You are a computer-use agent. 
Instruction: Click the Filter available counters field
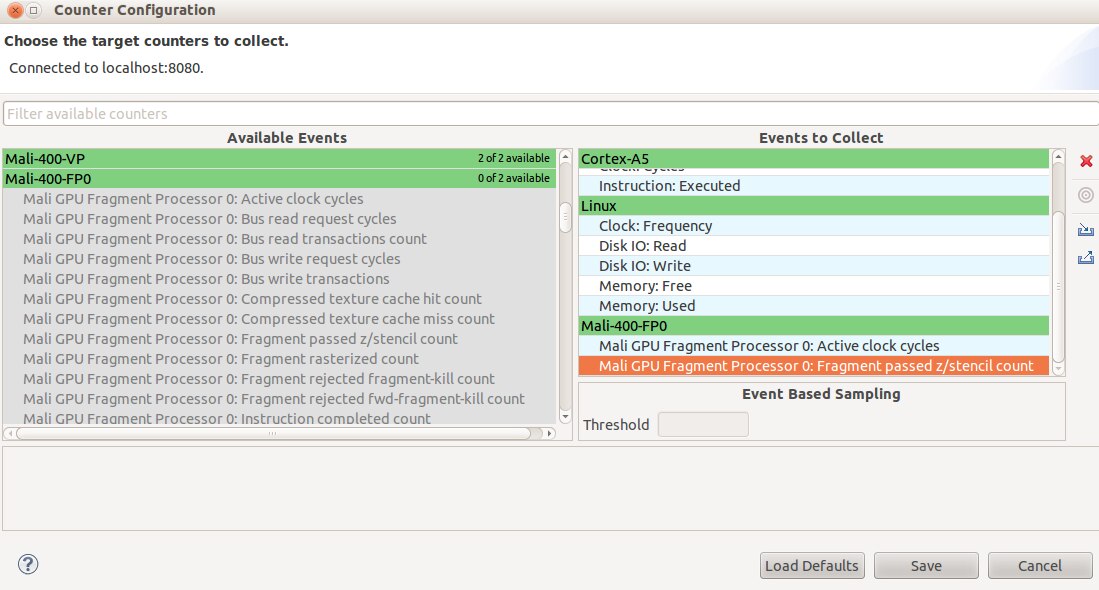[x=549, y=114]
